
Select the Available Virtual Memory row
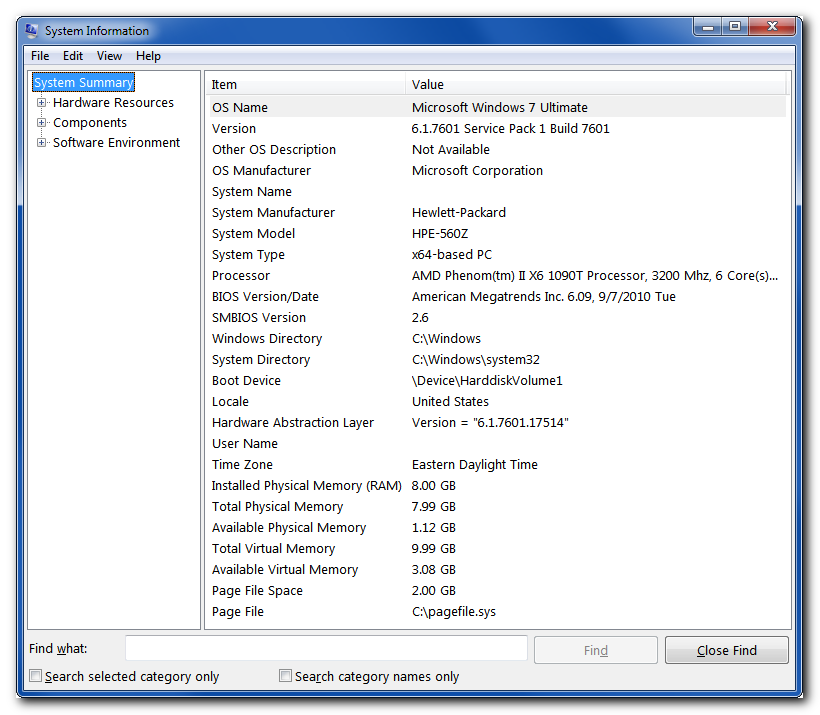pyautogui.click(x=498, y=570)
